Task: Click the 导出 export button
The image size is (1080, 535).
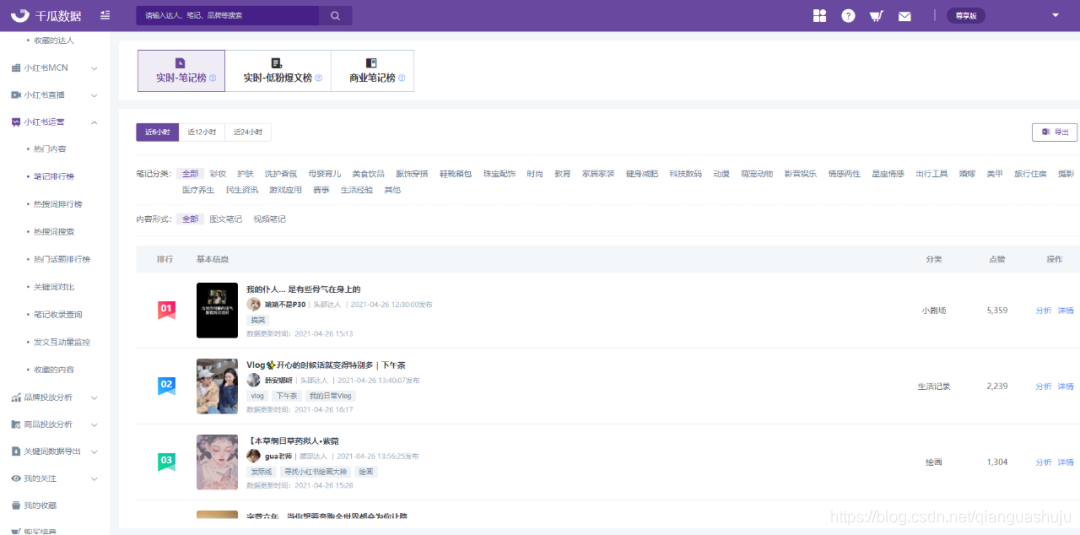Action: (x=1055, y=132)
